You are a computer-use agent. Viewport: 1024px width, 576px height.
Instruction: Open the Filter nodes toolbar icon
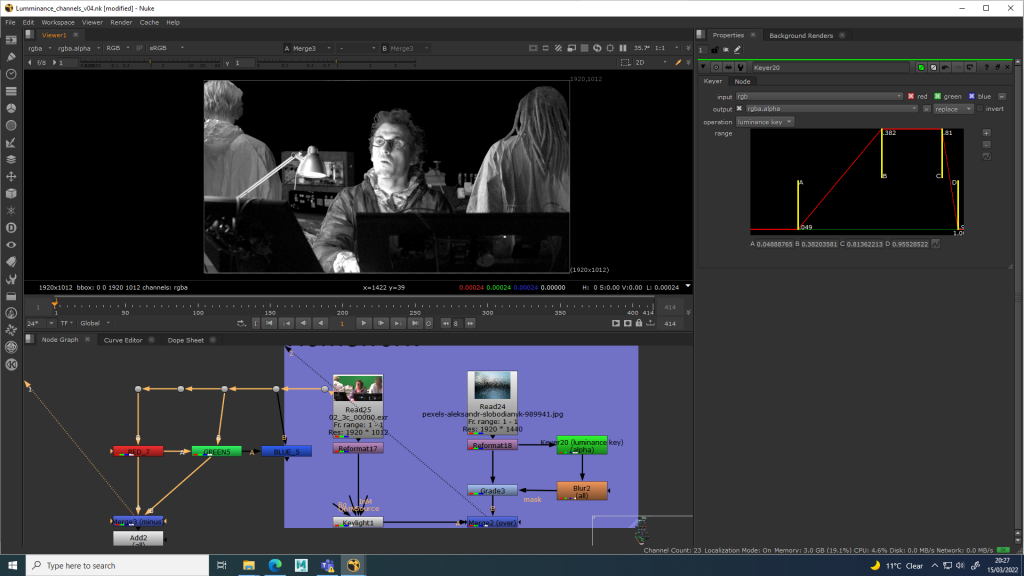click(11, 125)
